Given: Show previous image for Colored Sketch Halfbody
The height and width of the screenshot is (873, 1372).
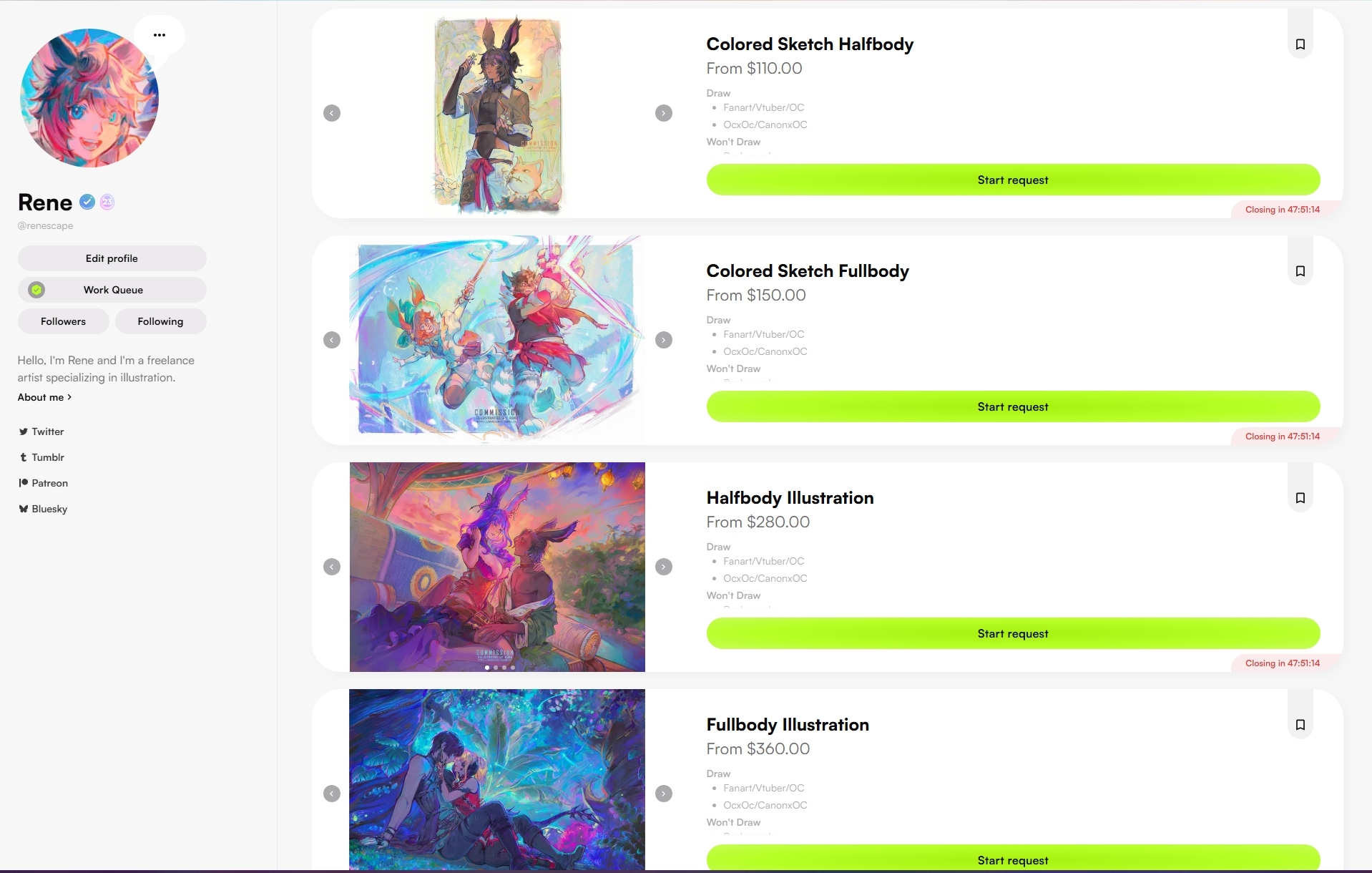Looking at the screenshot, I should (332, 113).
